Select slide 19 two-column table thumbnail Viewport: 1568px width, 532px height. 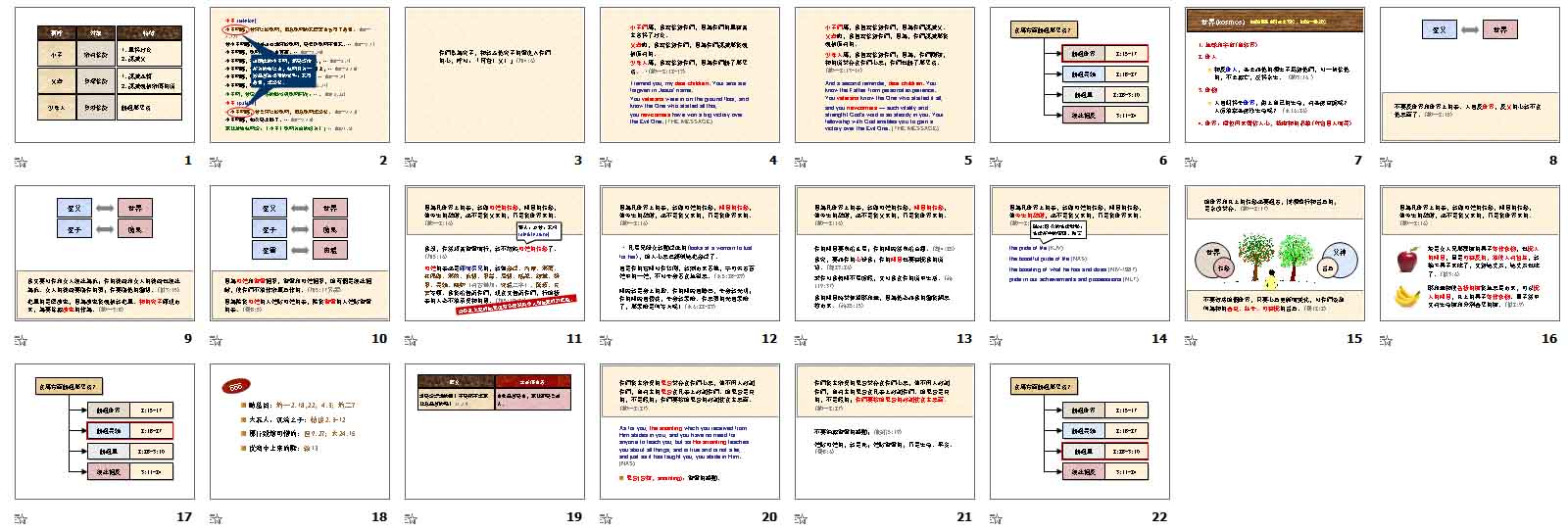pos(495,431)
